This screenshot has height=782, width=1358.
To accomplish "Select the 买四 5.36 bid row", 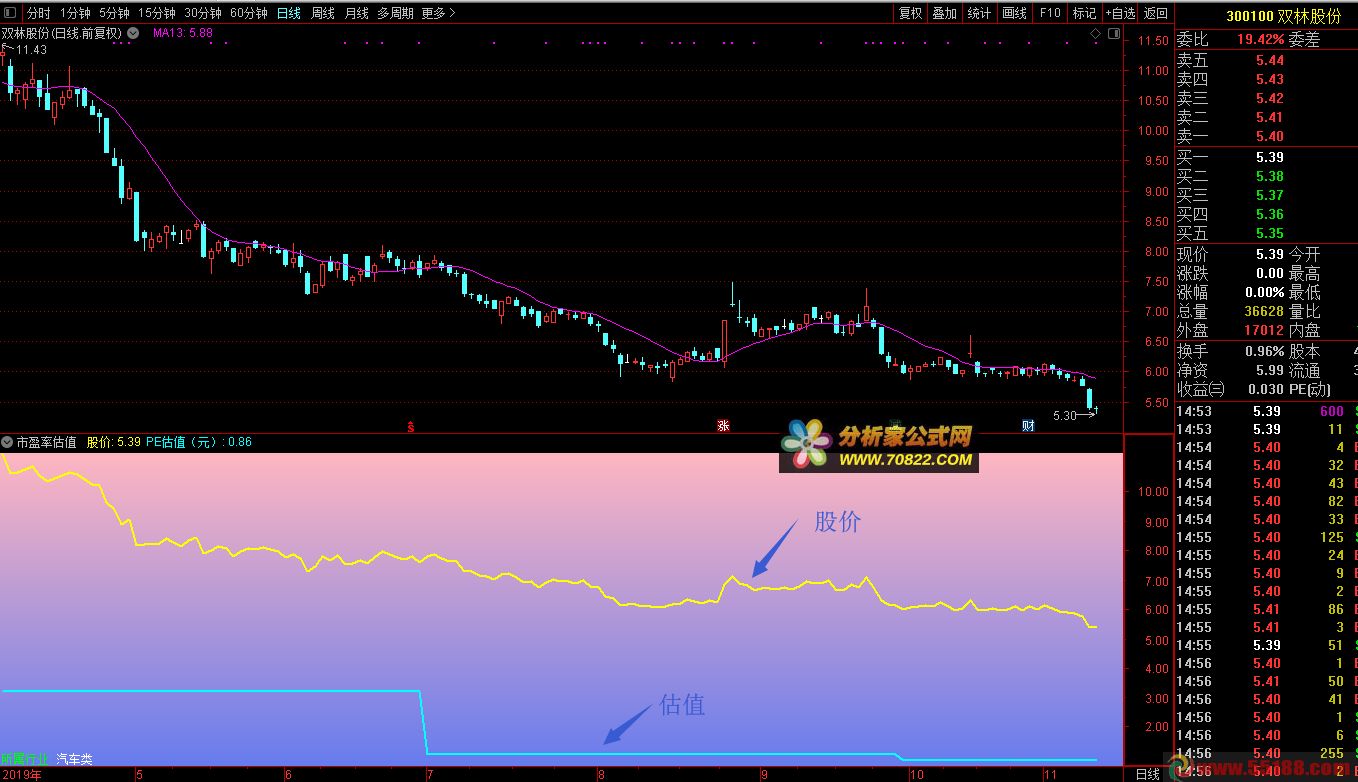I will (x=1266, y=214).
